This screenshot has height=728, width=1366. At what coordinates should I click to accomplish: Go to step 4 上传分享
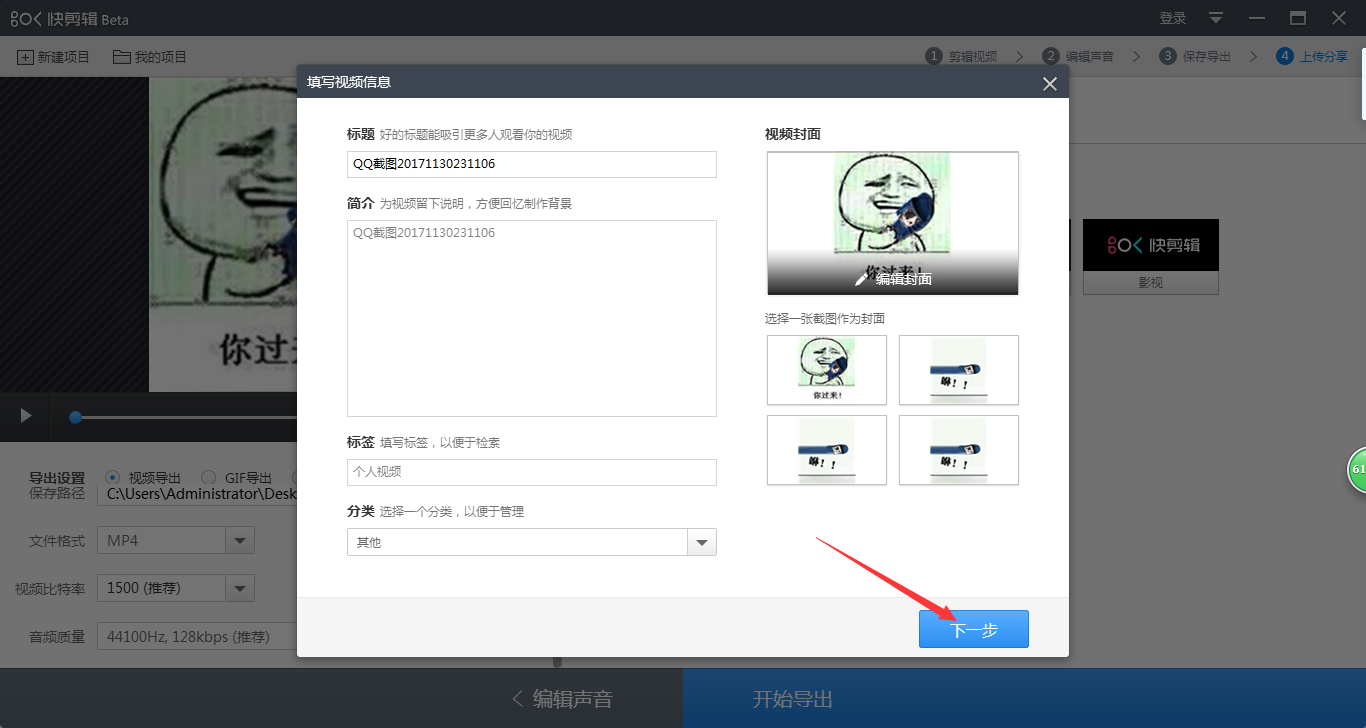pyautogui.click(x=1312, y=56)
